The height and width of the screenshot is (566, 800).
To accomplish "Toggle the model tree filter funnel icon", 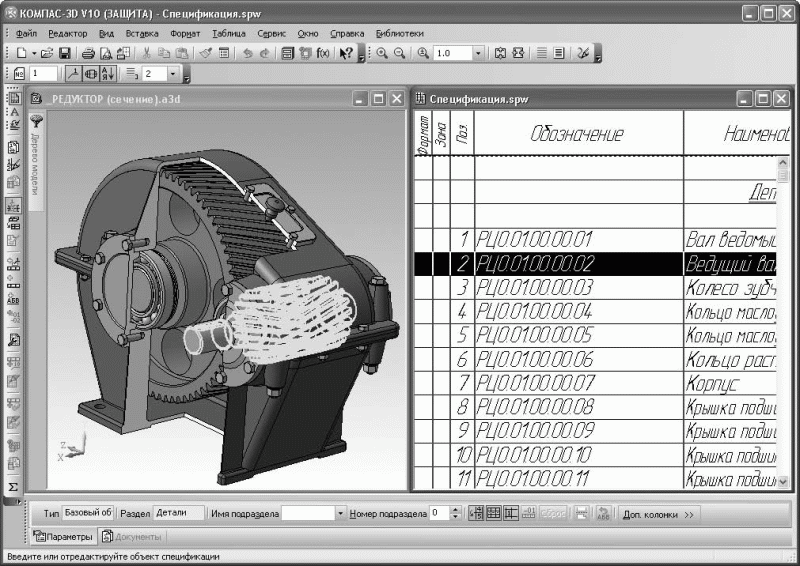I will pyautogui.click(x=36, y=121).
